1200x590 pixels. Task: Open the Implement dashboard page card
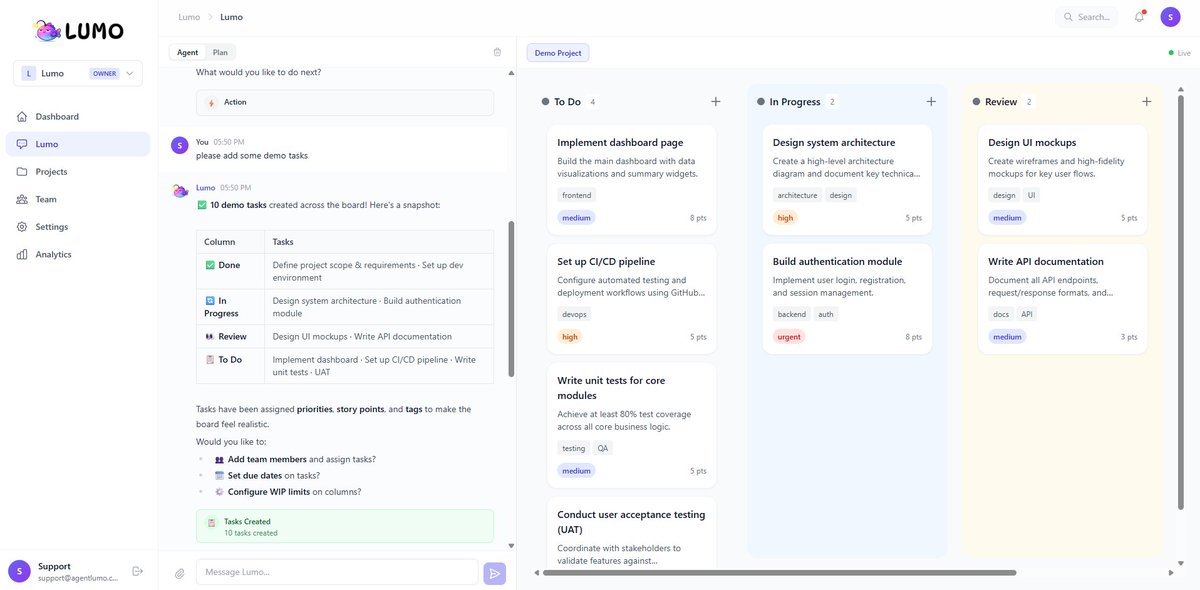(x=632, y=180)
